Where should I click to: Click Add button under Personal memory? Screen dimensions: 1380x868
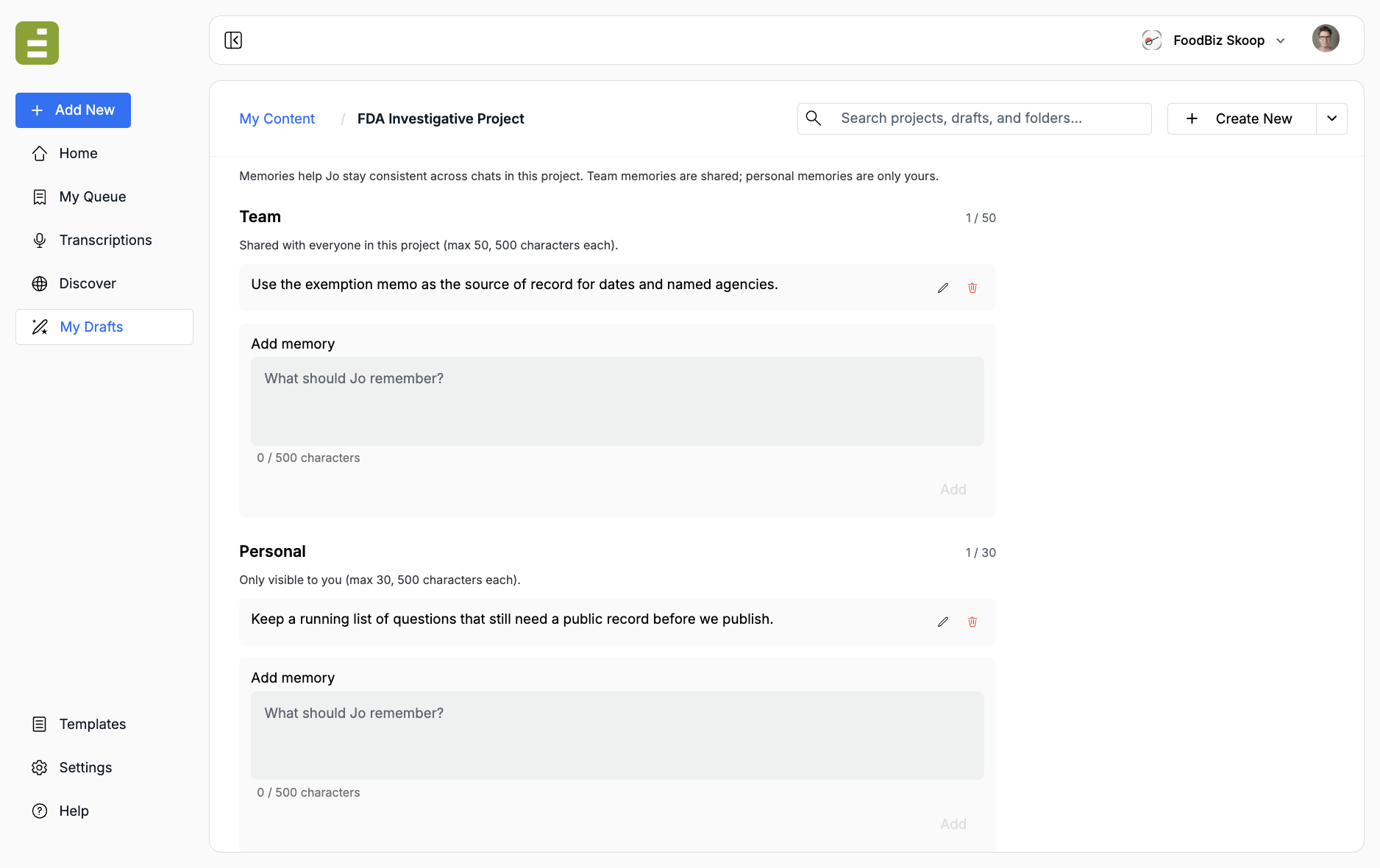(953, 824)
